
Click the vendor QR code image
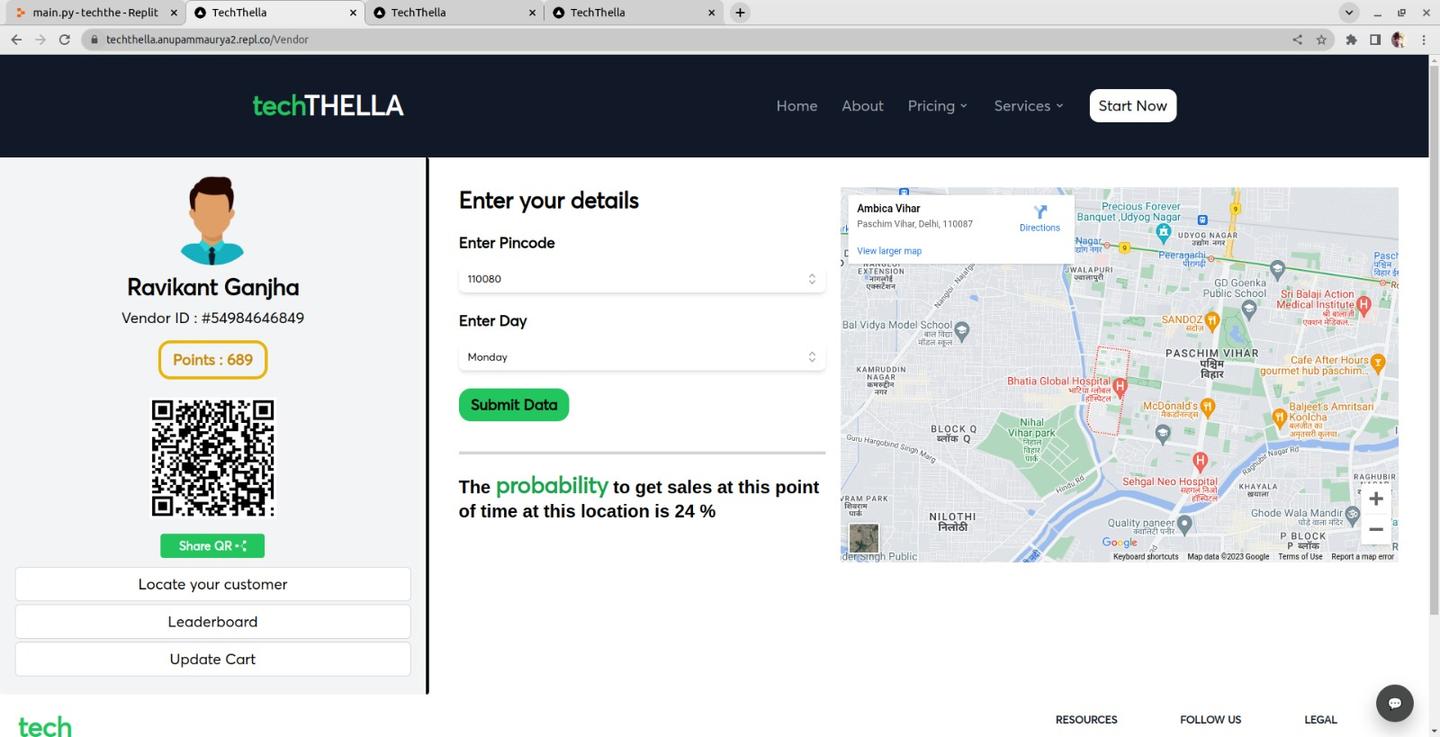click(212, 458)
